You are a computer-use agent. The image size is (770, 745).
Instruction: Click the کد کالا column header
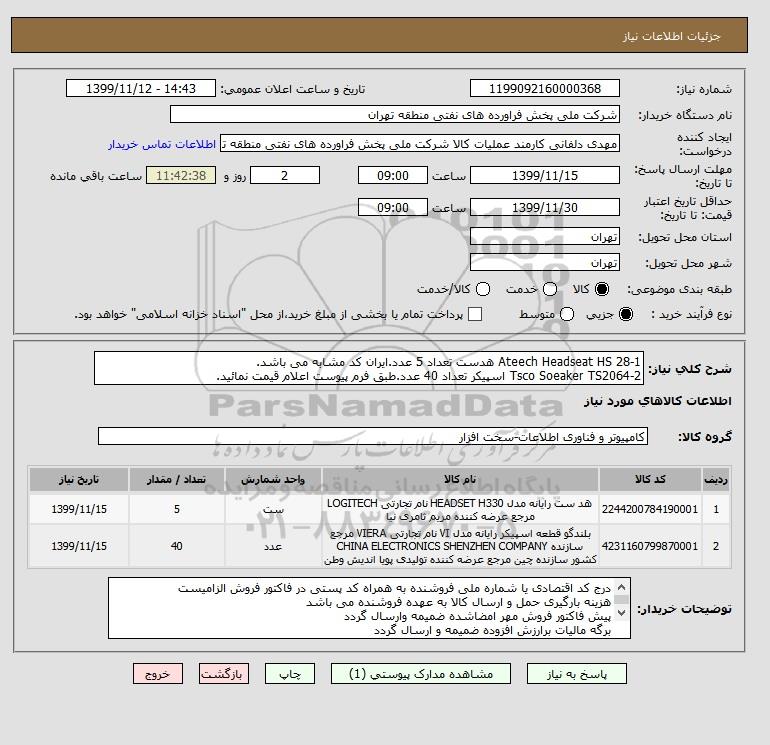tap(650, 479)
